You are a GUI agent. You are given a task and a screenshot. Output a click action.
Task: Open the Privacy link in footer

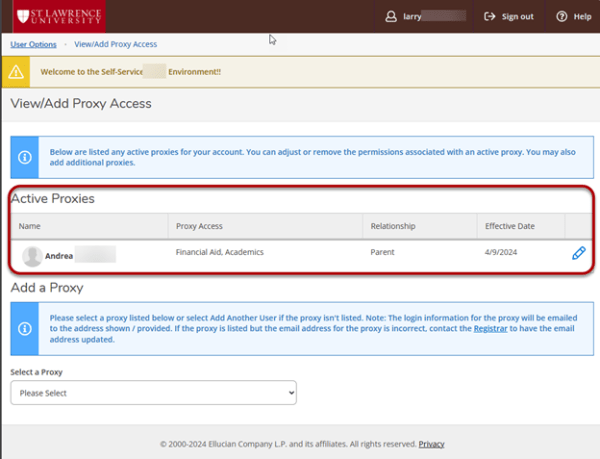[431, 443]
